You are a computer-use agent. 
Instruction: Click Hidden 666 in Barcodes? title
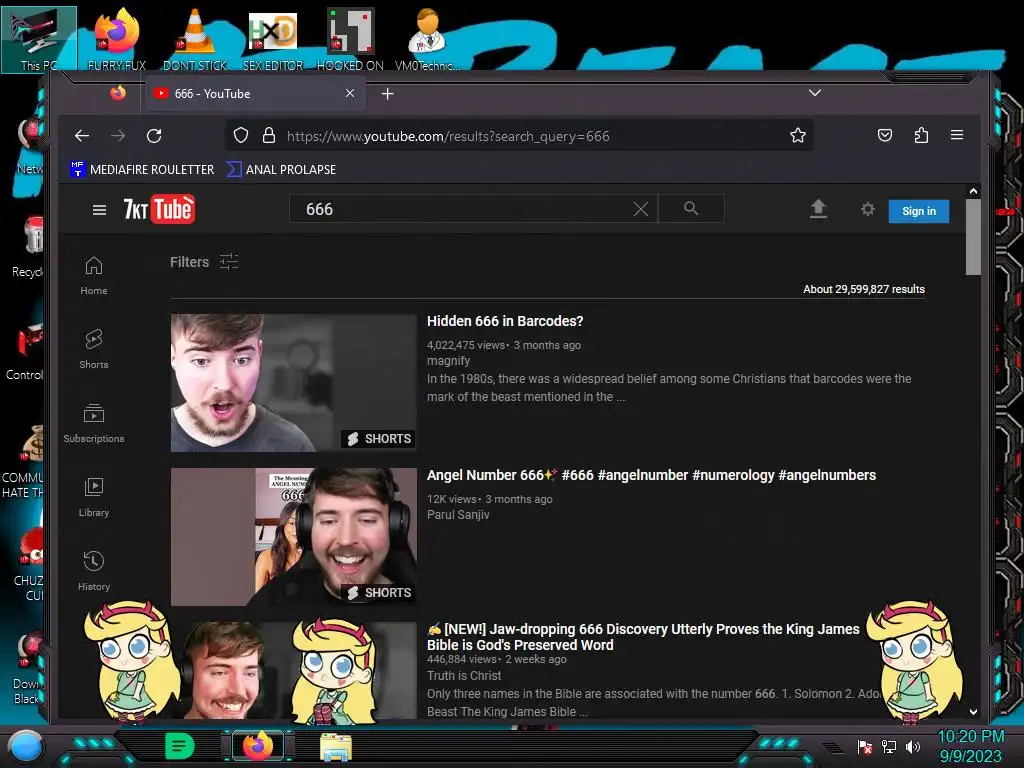pos(505,321)
